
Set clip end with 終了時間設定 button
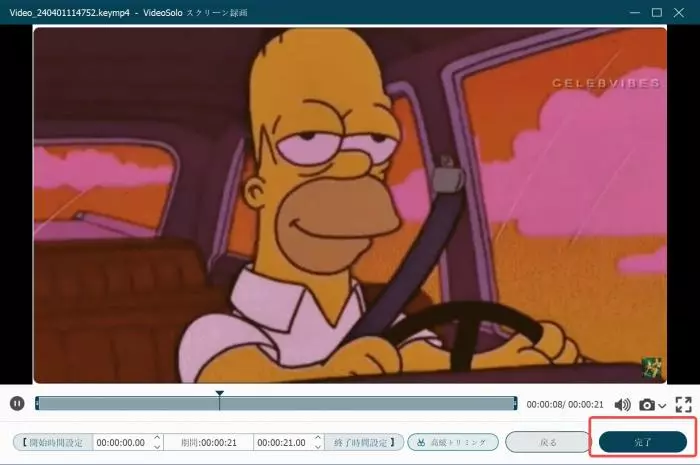click(364, 442)
